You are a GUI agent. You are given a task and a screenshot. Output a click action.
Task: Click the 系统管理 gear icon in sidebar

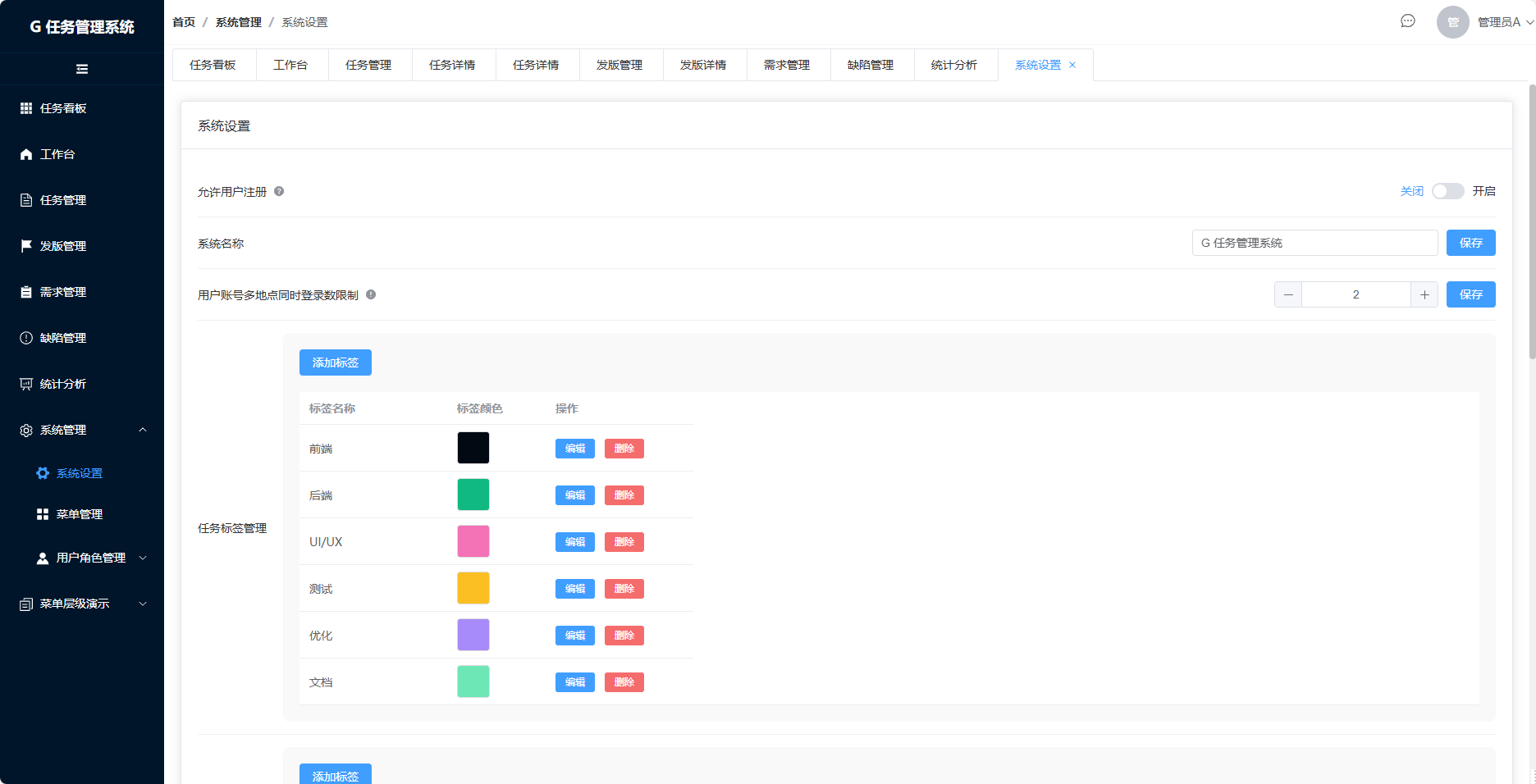[26, 430]
